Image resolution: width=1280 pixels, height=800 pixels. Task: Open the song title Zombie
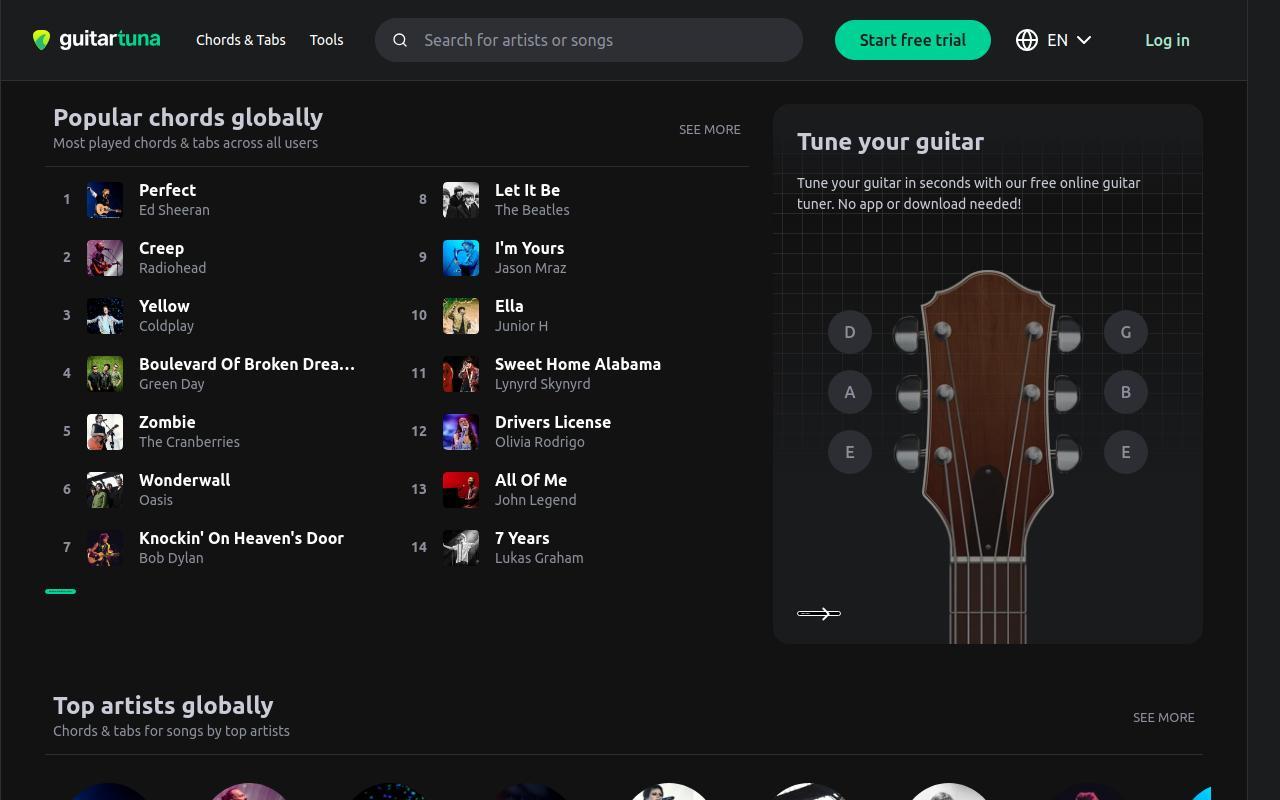click(x=167, y=422)
